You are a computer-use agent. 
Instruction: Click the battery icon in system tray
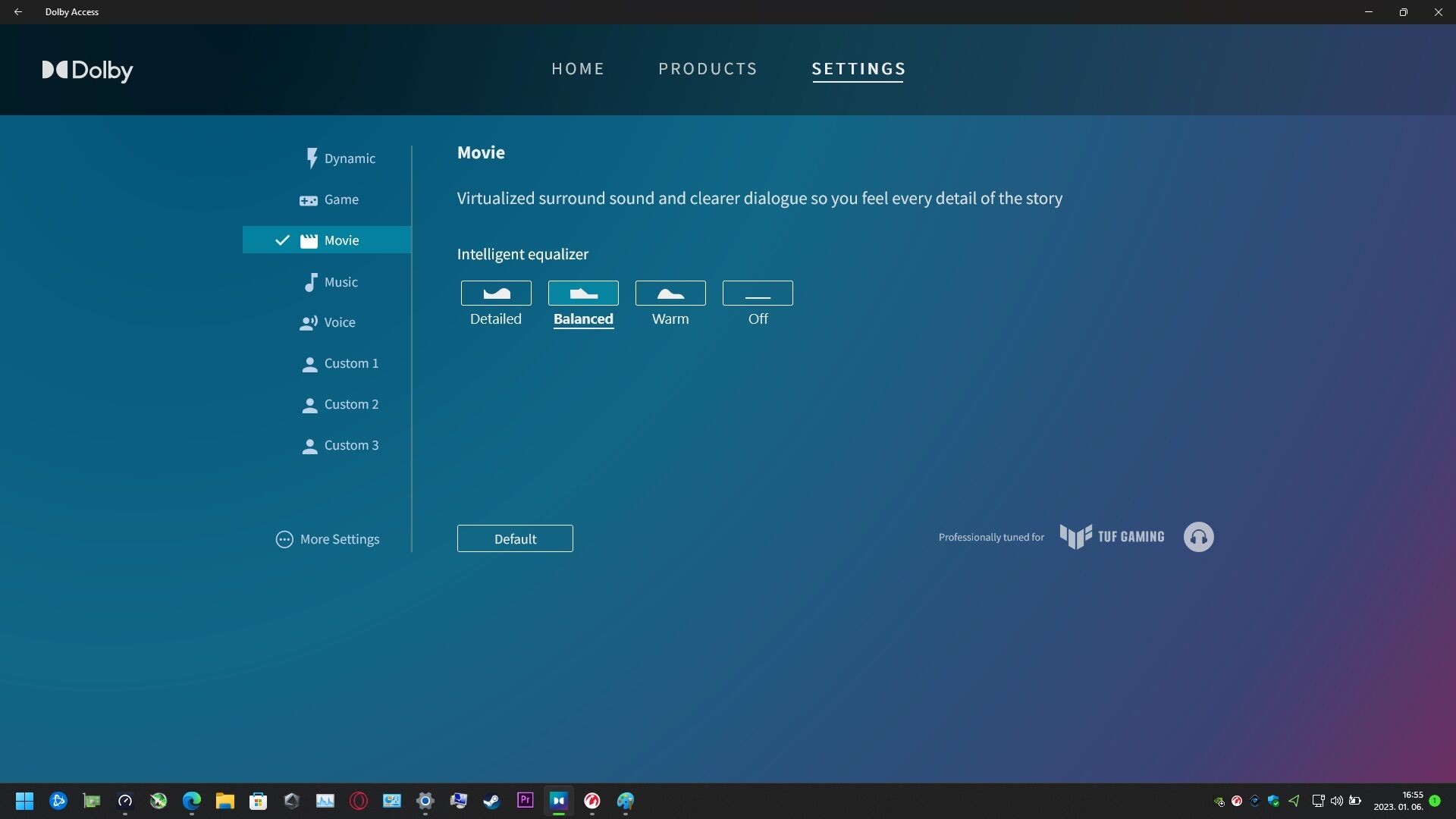(1355, 801)
